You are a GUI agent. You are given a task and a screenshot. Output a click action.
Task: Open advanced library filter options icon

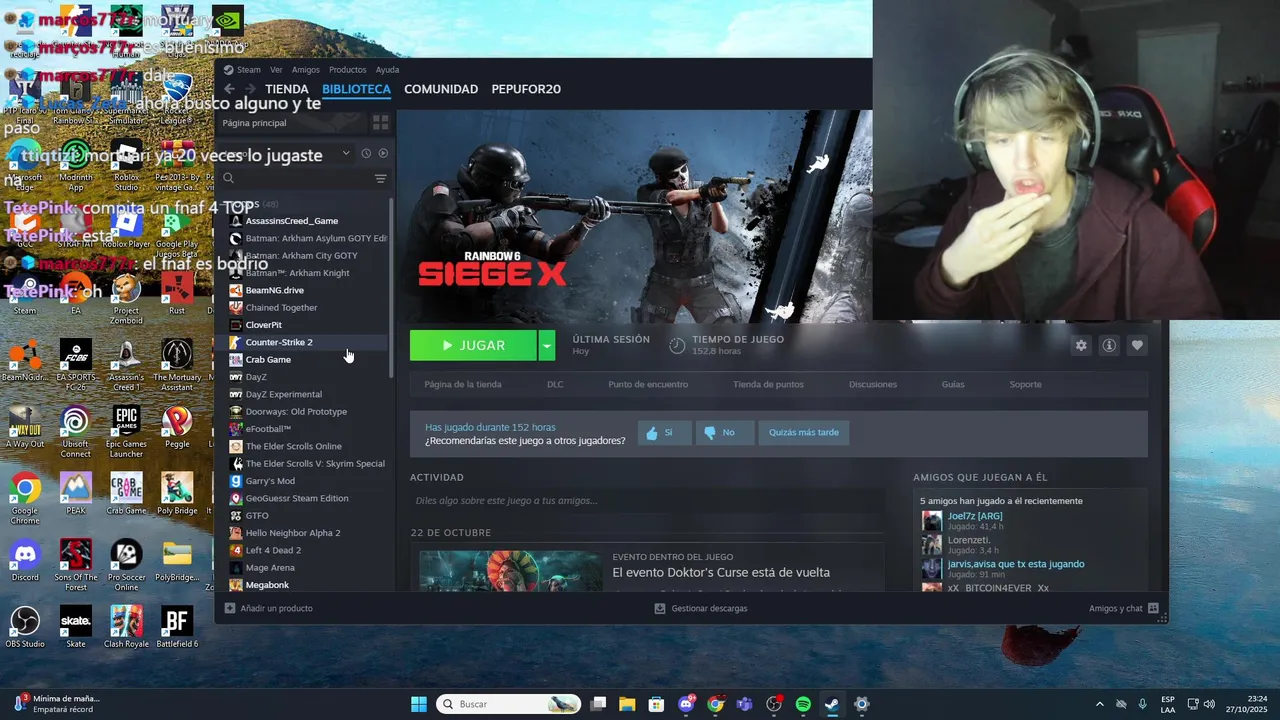380,179
